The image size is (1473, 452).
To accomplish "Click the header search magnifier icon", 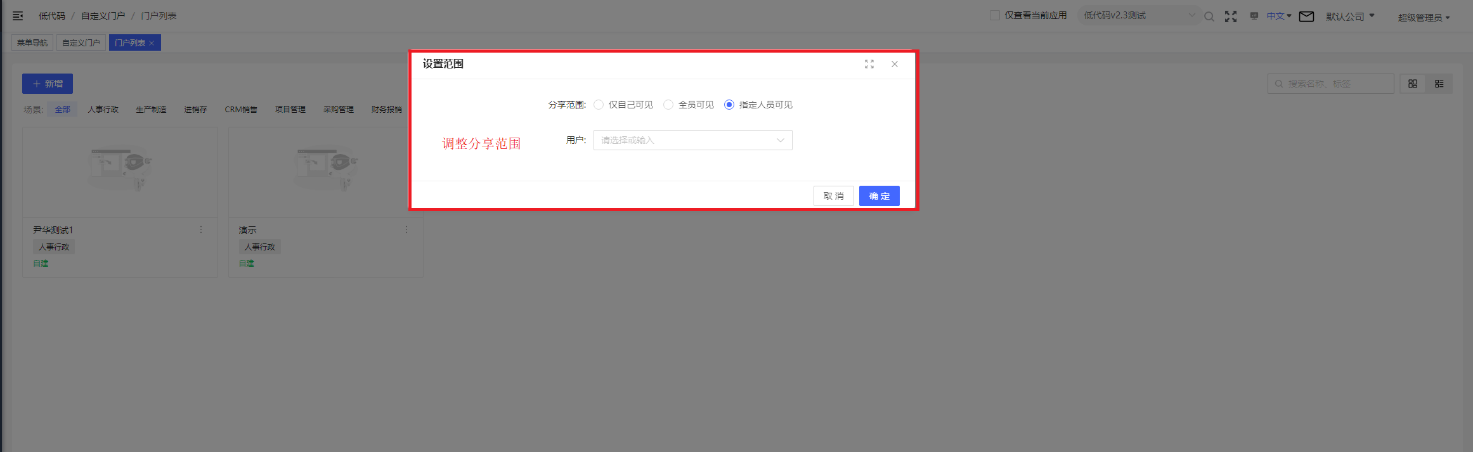I will pyautogui.click(x=1209, y=16).
